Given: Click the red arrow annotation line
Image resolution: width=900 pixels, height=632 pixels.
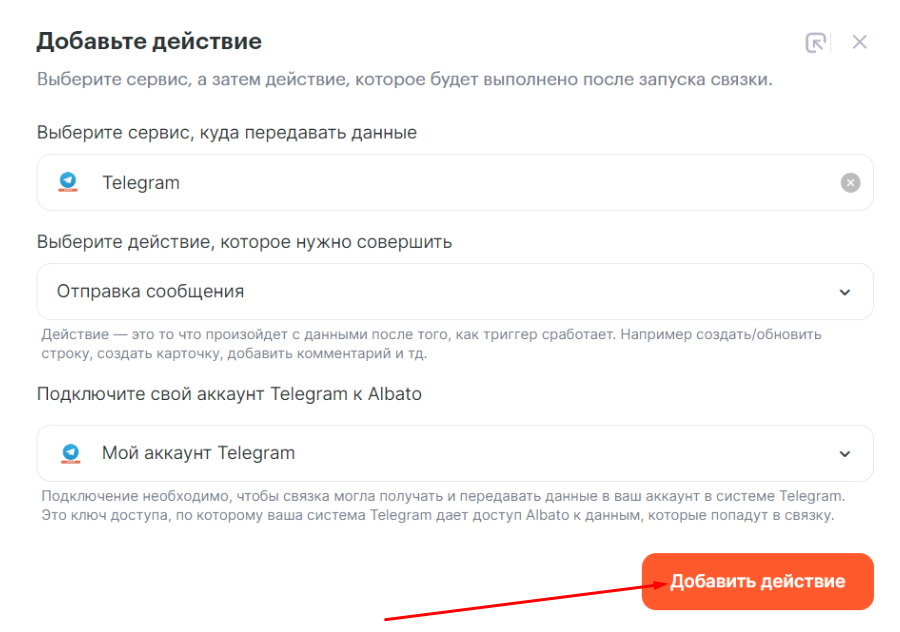Looking at the screenshot, I should (520, 601).
